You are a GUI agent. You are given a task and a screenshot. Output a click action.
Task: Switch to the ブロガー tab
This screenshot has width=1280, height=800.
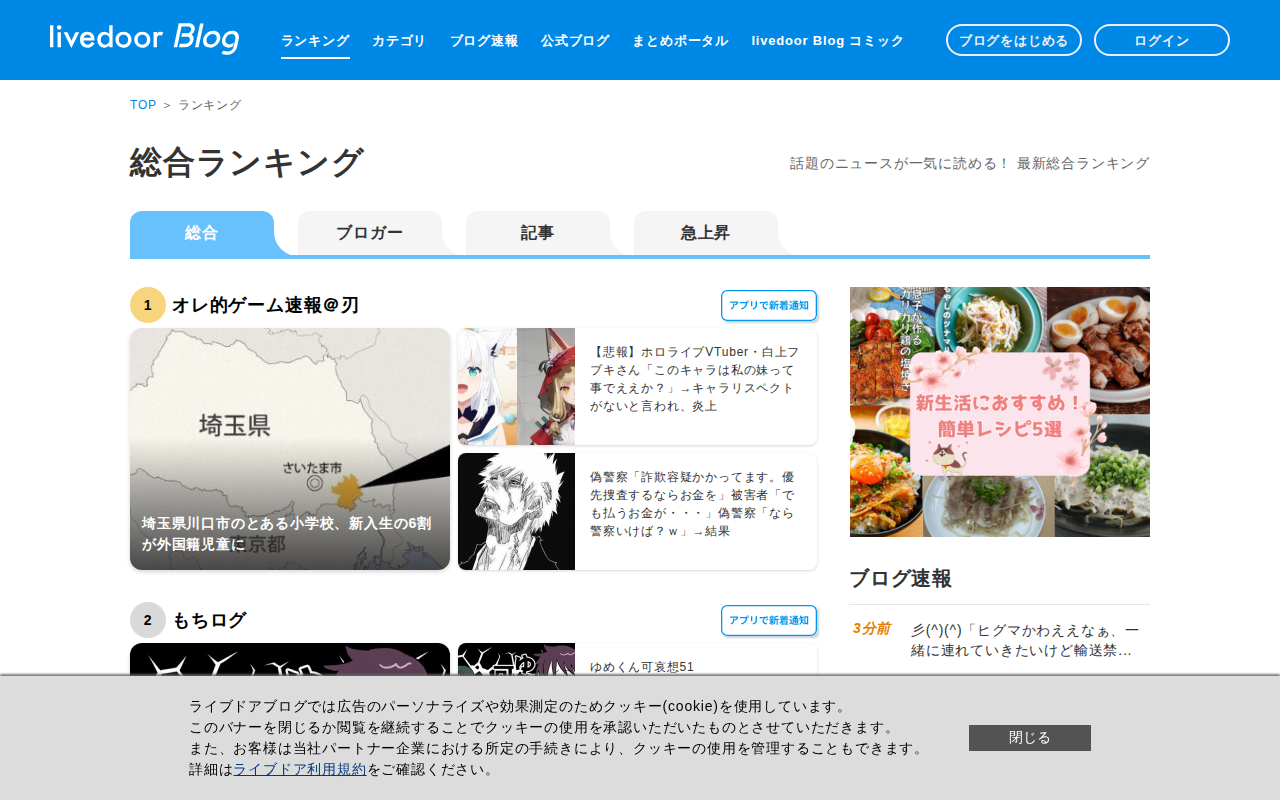(370, 233)
